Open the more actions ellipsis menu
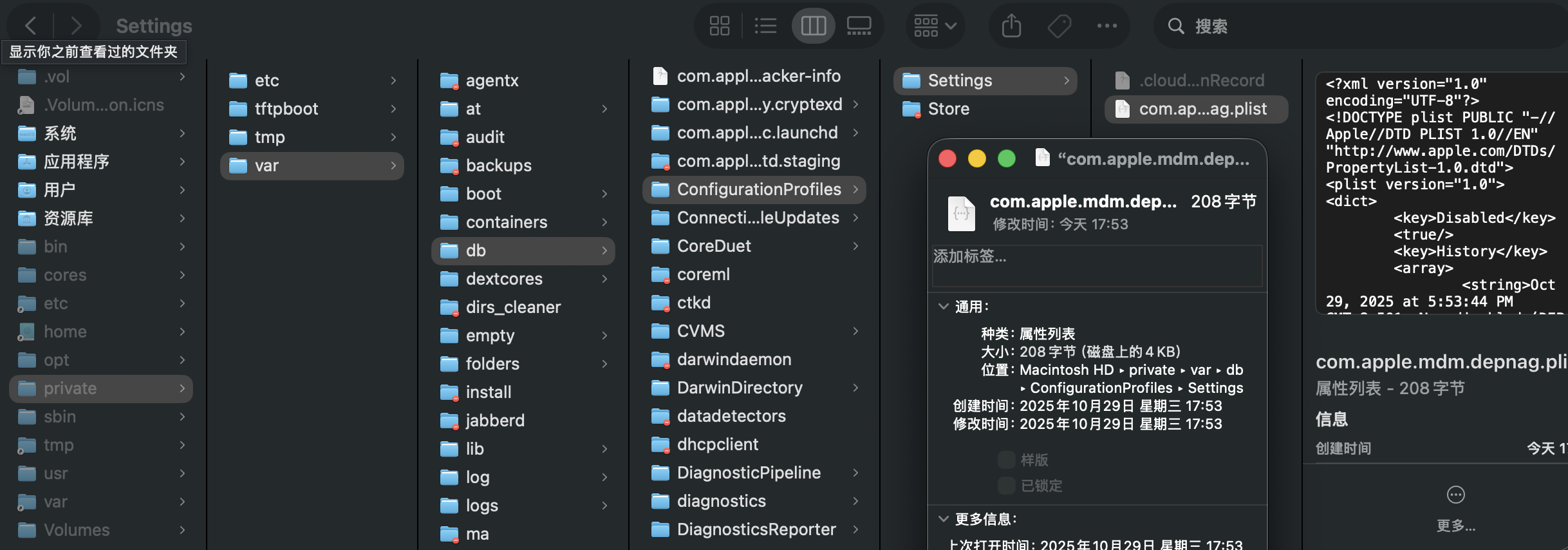This screenshot has width=1568, height=550. (x=1106, y=26)
